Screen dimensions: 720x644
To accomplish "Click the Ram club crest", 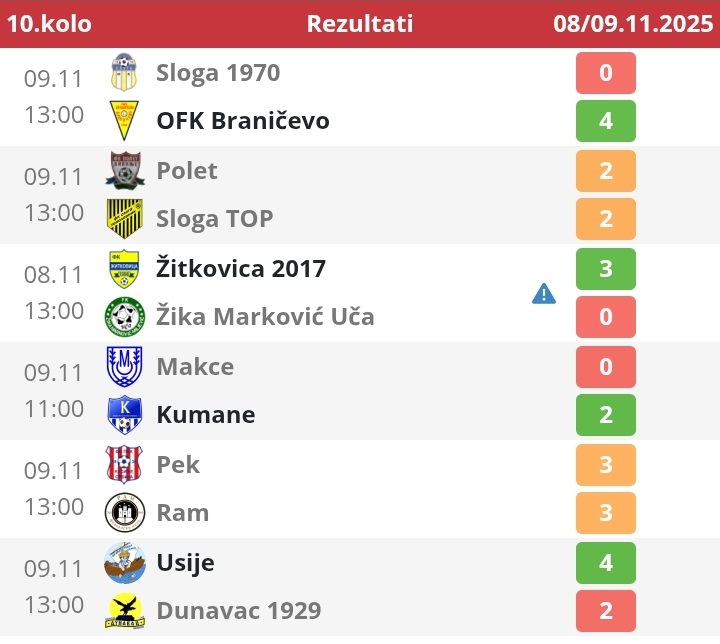I will click(x=124, y=513).
